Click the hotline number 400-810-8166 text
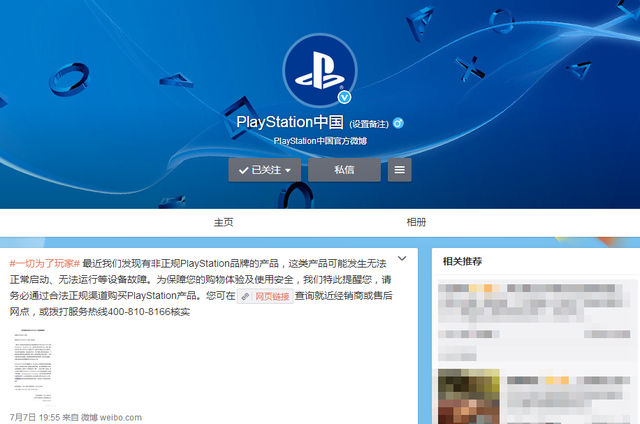Screen dimensions: 640x424 (139, 312)
